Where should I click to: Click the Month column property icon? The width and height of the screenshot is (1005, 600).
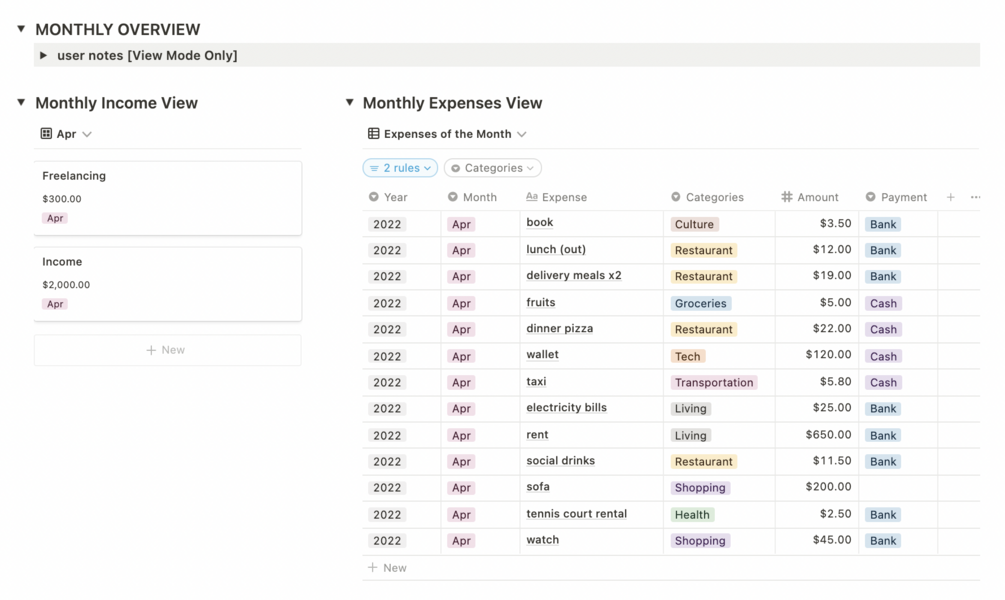(453, 197)
